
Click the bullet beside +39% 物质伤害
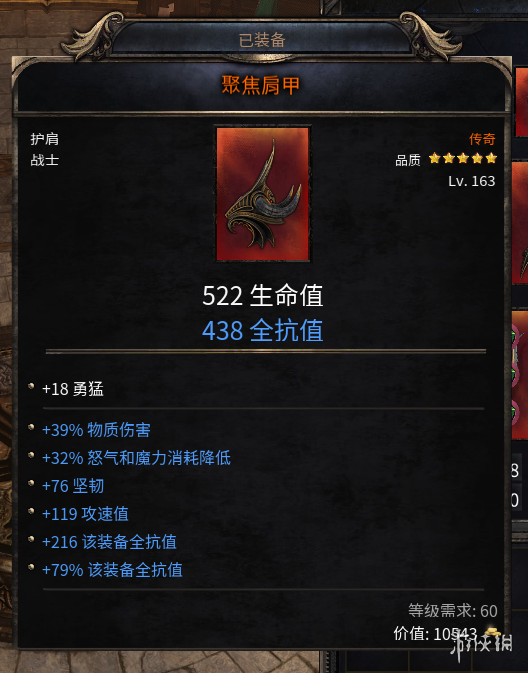click(31, 427)
